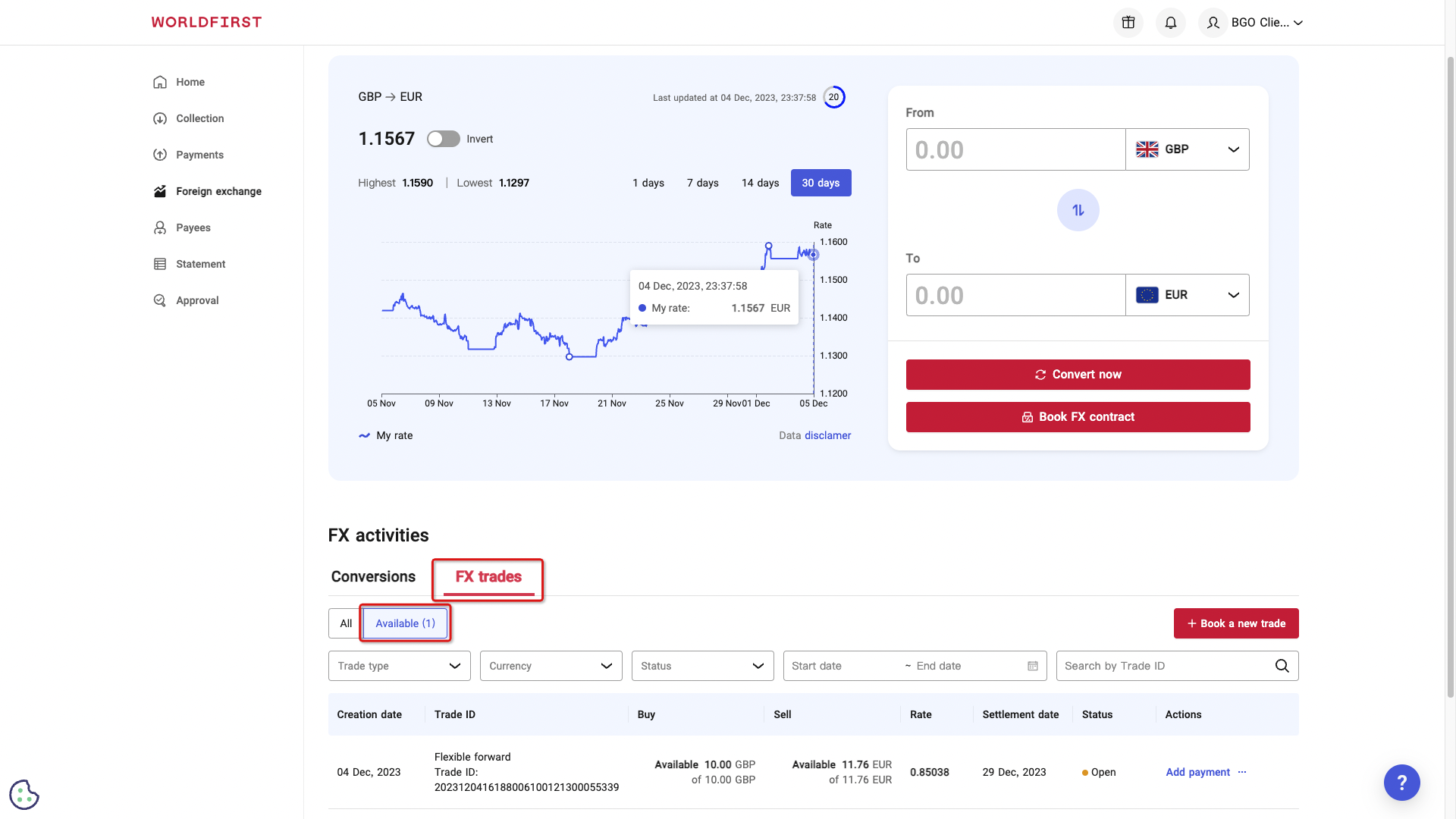The height and width of the screenshot is (819, 1456).
Task: Open the GBP from-currency selector
Action: pos(1187,149)
